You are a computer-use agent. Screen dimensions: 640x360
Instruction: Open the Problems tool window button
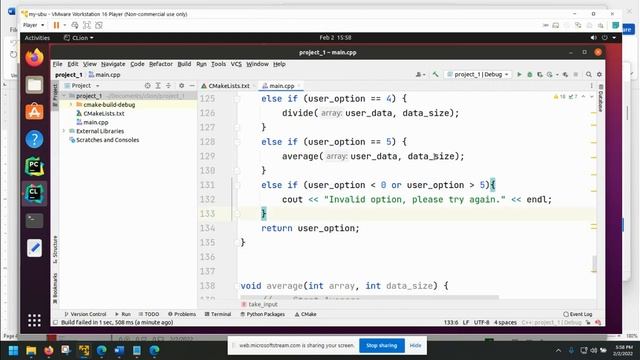(x=182, y=314)
